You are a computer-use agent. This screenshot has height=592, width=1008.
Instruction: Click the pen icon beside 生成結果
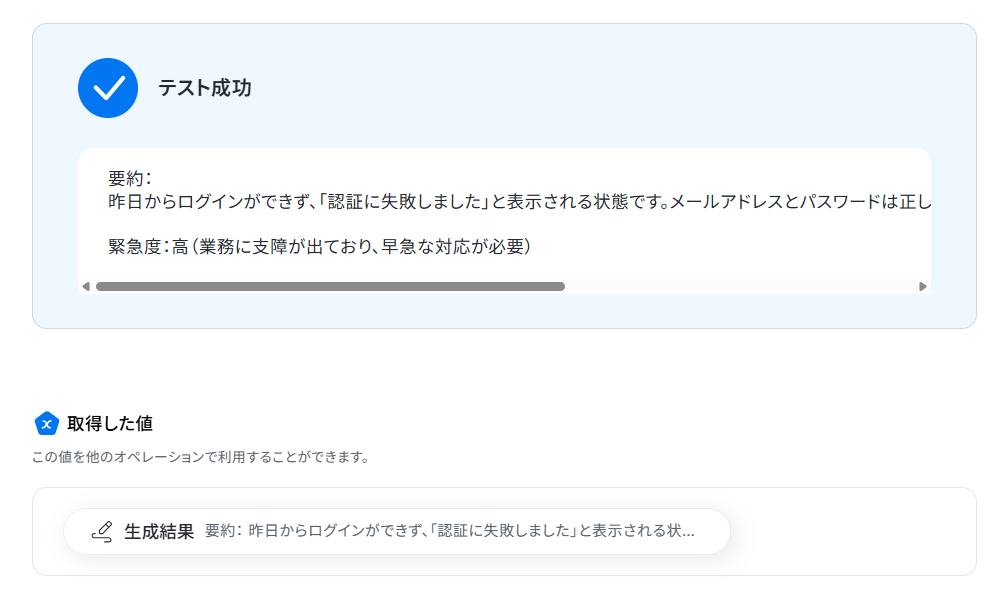[102, 532]
